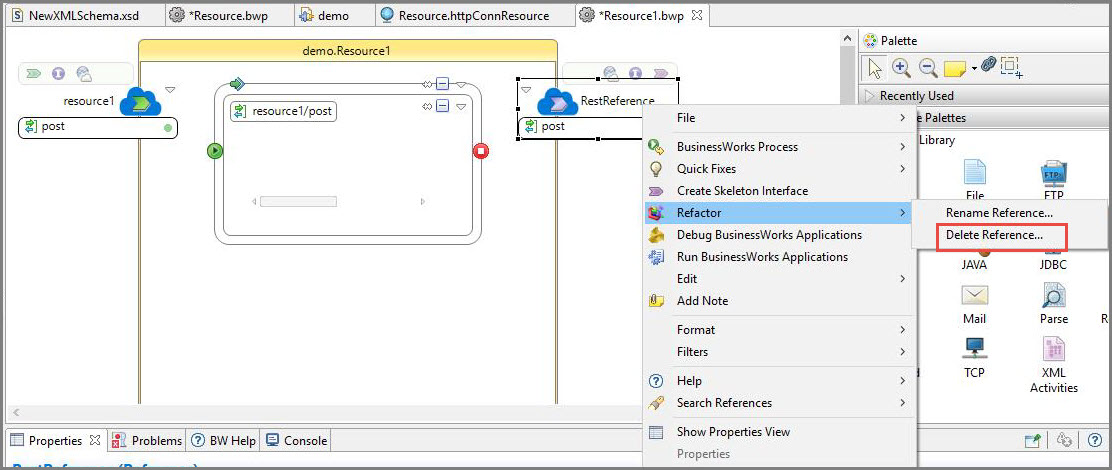
Task: Open the BW Help view tab
Action: [224, 440]
